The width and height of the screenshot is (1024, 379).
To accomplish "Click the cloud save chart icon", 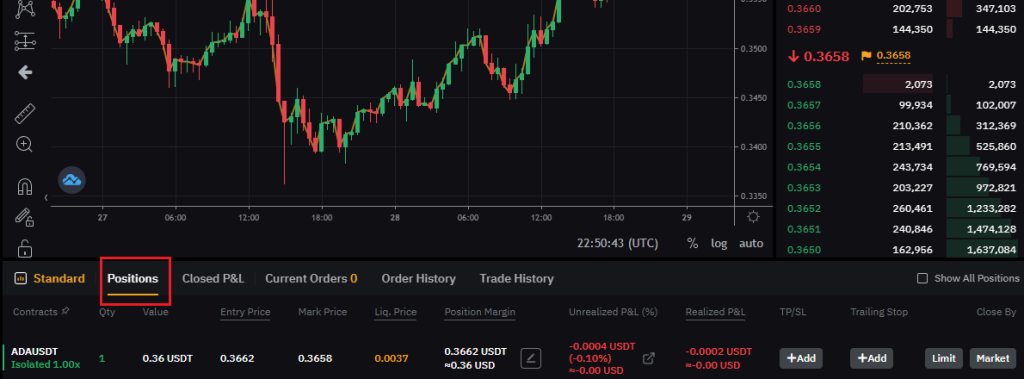I will [72, 180].
